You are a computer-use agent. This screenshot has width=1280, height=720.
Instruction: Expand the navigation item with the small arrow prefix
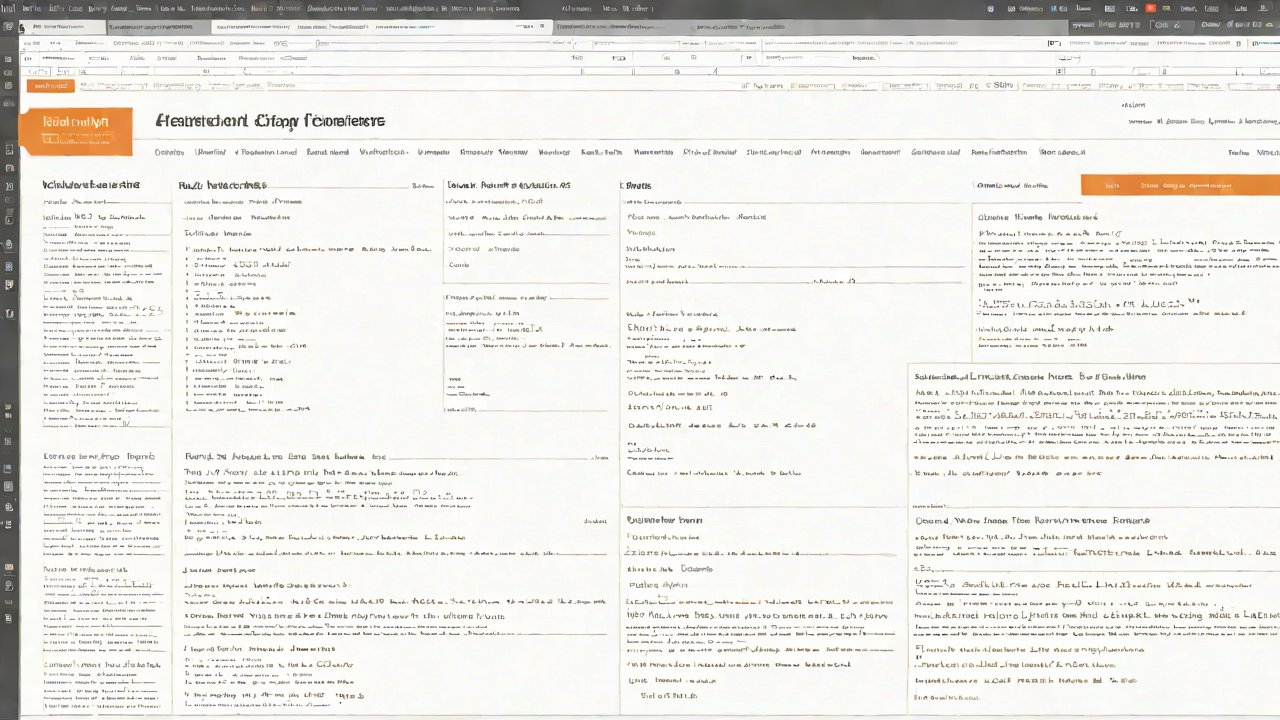click(266, 153)
